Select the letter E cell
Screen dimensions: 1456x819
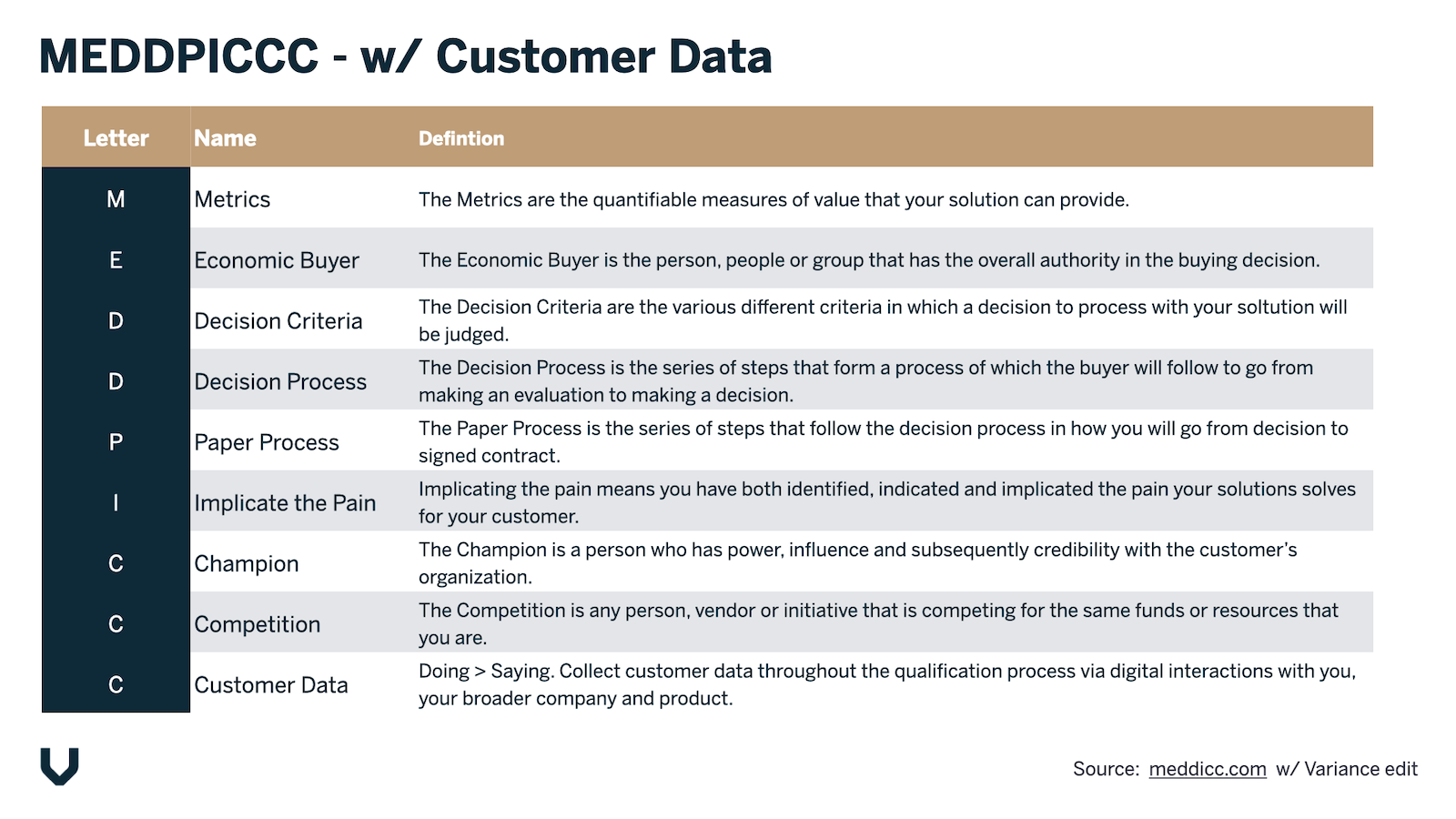[116, 260]
